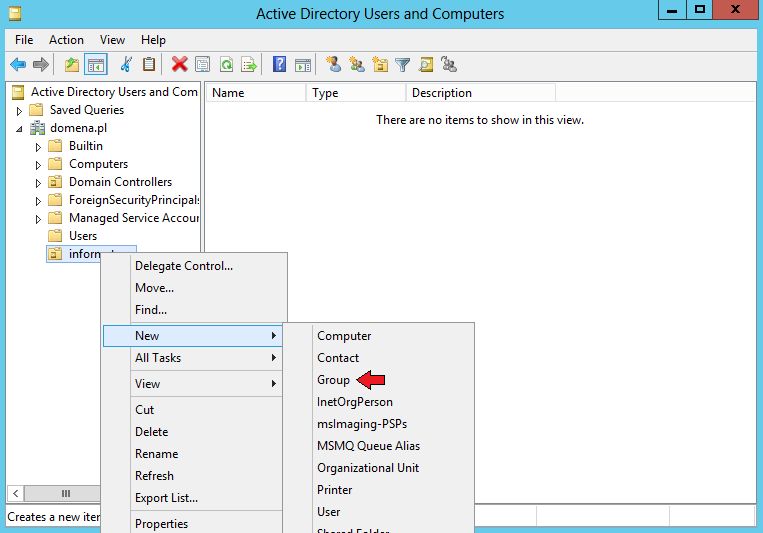Click the Paste clipboard toolbar icon
The image size is (763, 533).
pyautogui.click(x=149, y=64)
